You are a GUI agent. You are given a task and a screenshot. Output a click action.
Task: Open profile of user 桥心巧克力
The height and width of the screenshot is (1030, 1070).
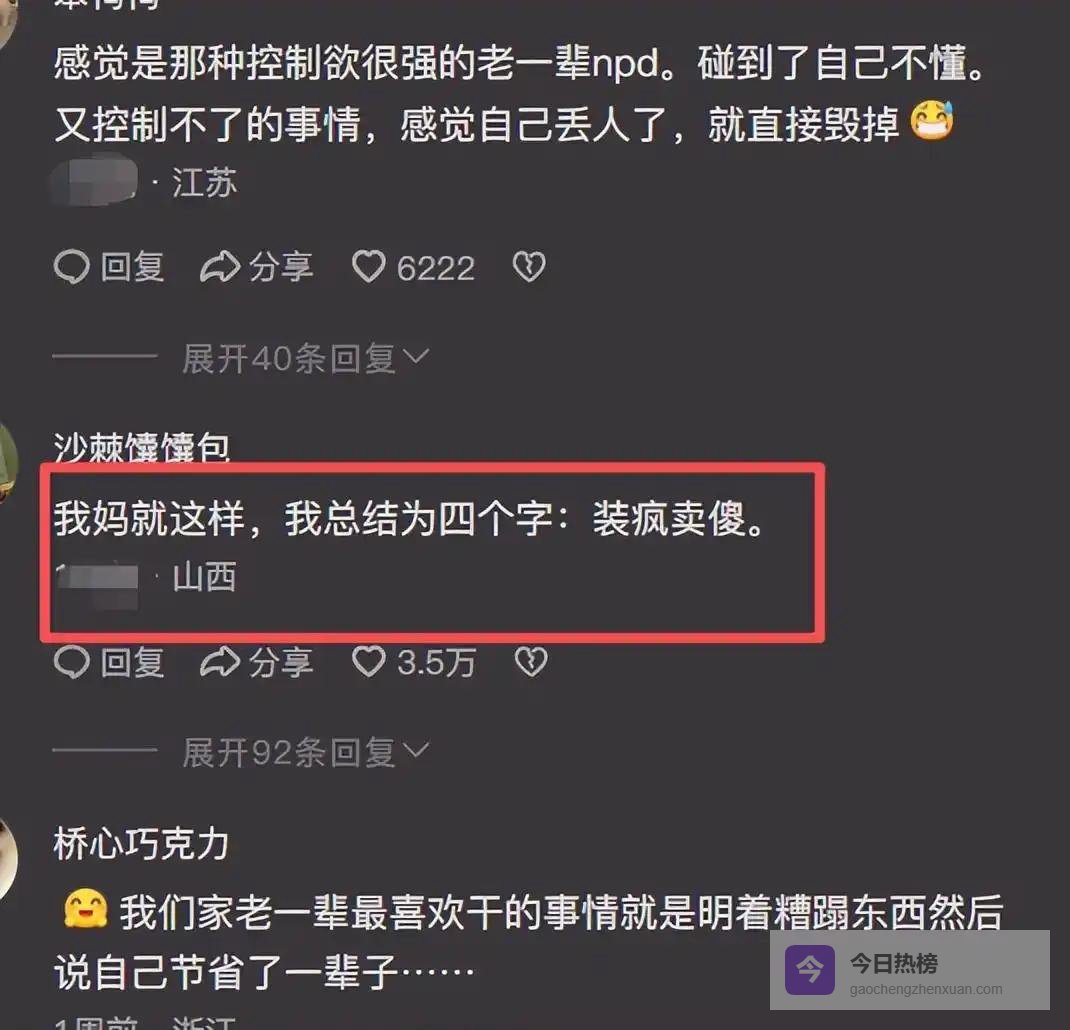click(141, 844)
